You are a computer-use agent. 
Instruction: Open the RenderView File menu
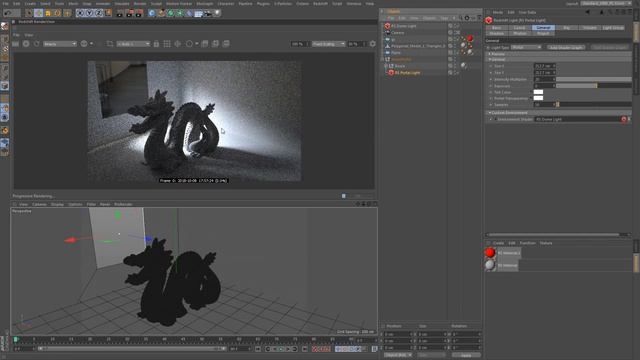[16, 35]
